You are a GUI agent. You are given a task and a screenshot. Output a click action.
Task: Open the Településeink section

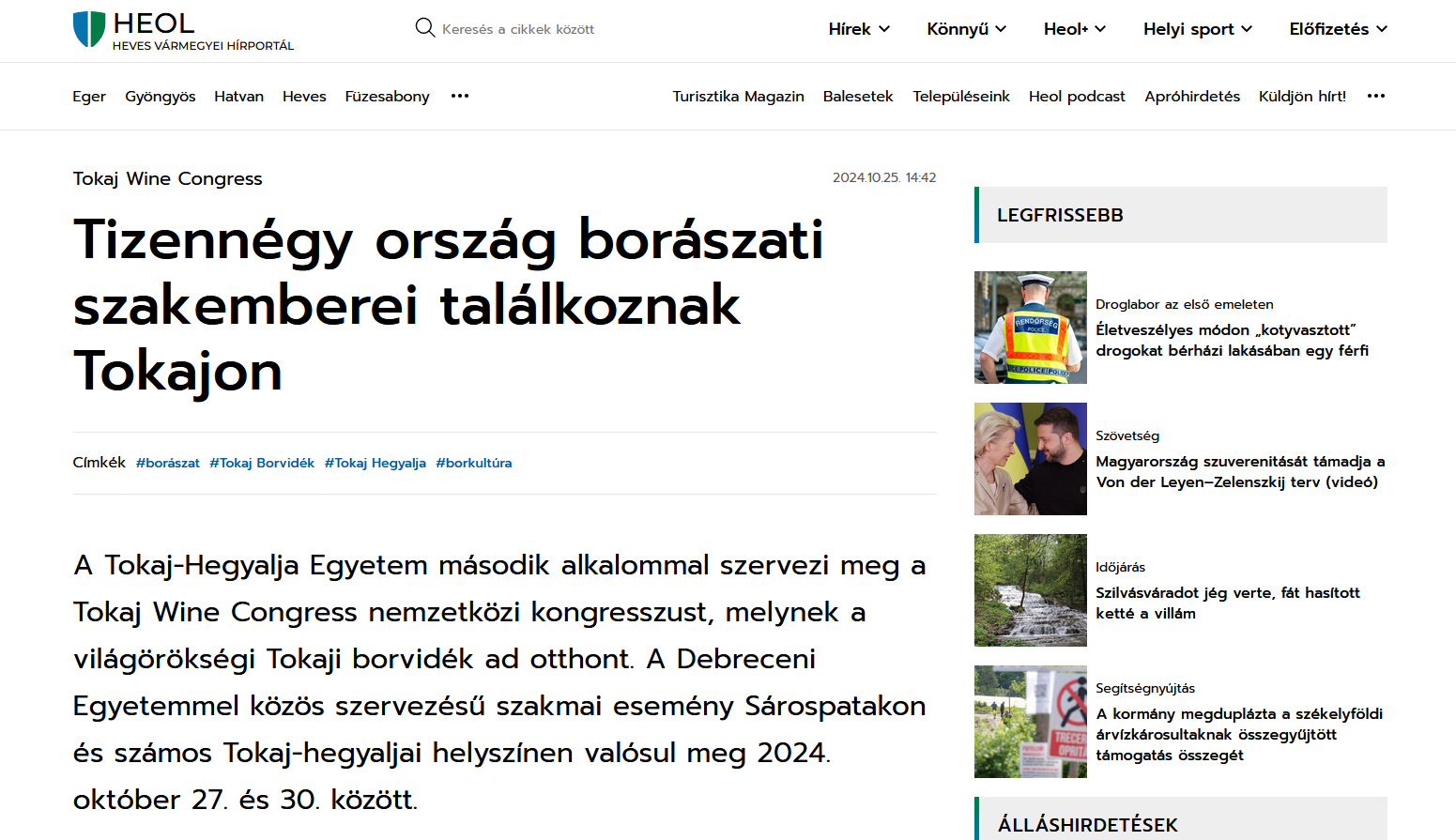pyautogui.click(x=961, y=96)
